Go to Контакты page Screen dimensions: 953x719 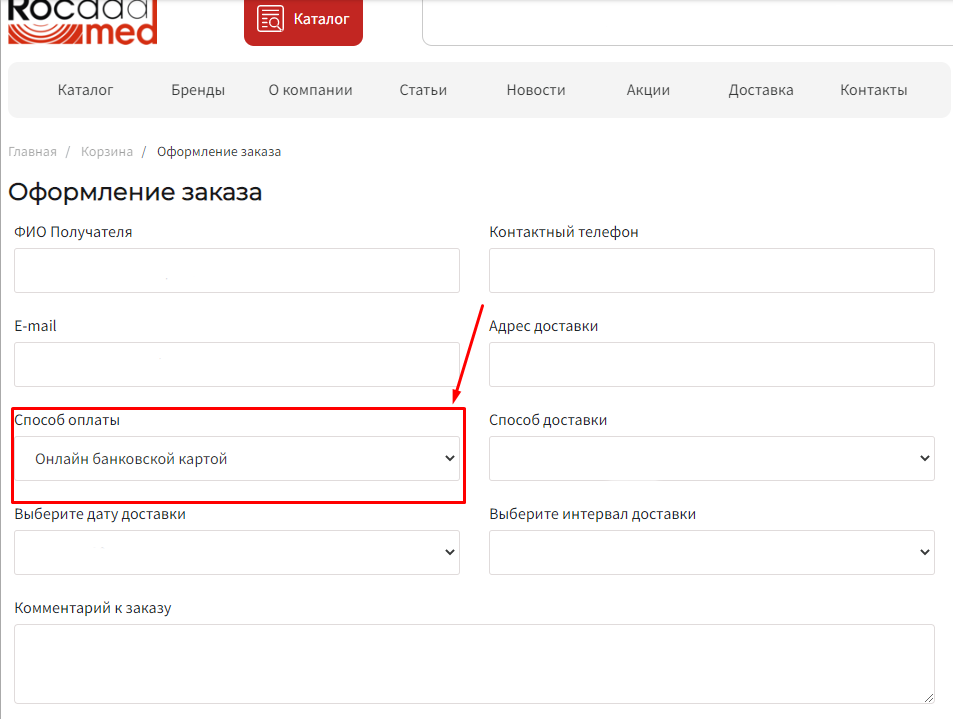pyautogui.click(x=874, y=90)
